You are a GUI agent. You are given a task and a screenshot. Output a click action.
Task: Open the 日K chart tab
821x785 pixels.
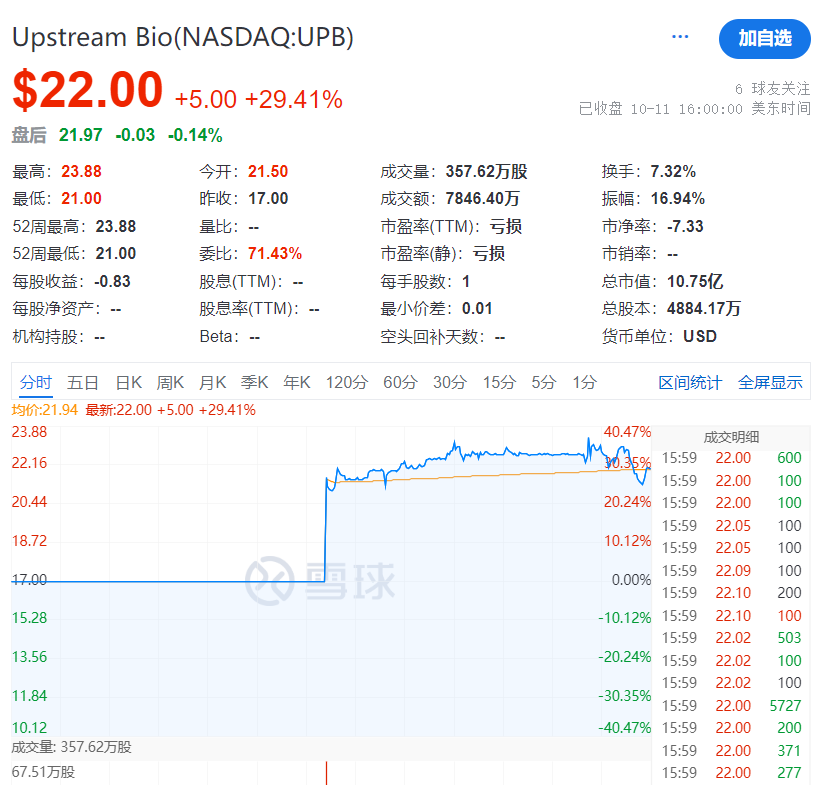(128, 382)
